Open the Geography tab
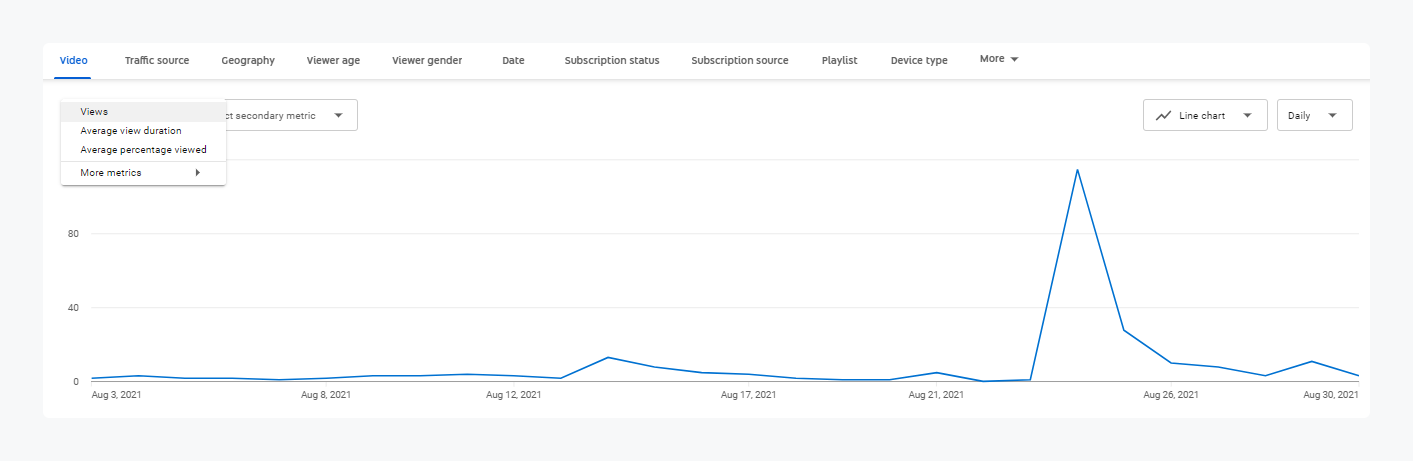 [x=248, y=60]
